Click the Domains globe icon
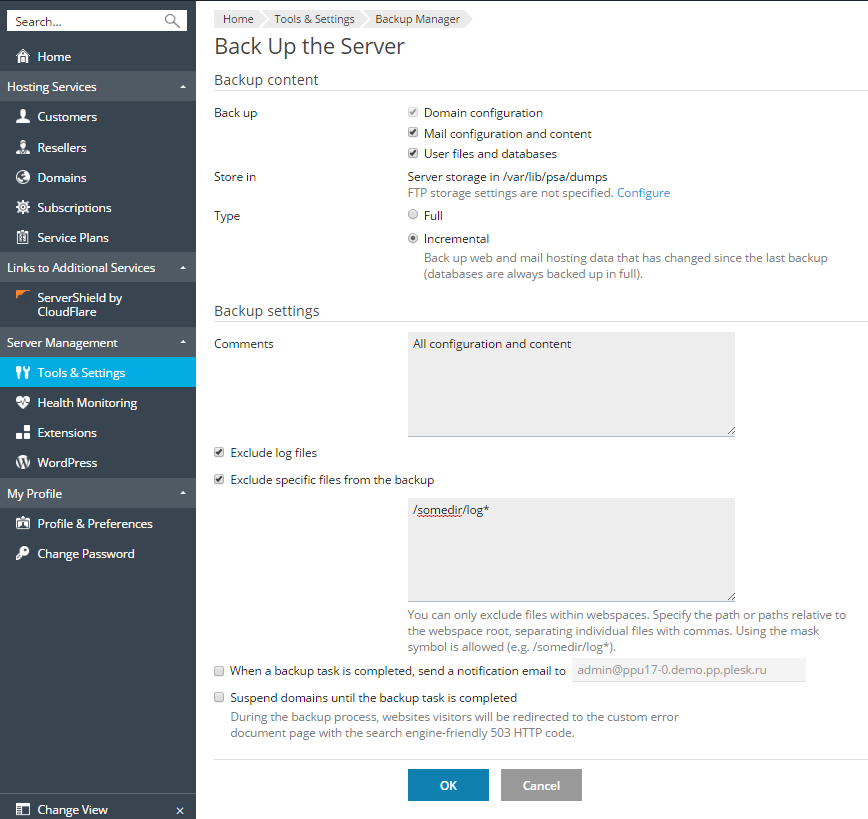 (x=23, y=177)
